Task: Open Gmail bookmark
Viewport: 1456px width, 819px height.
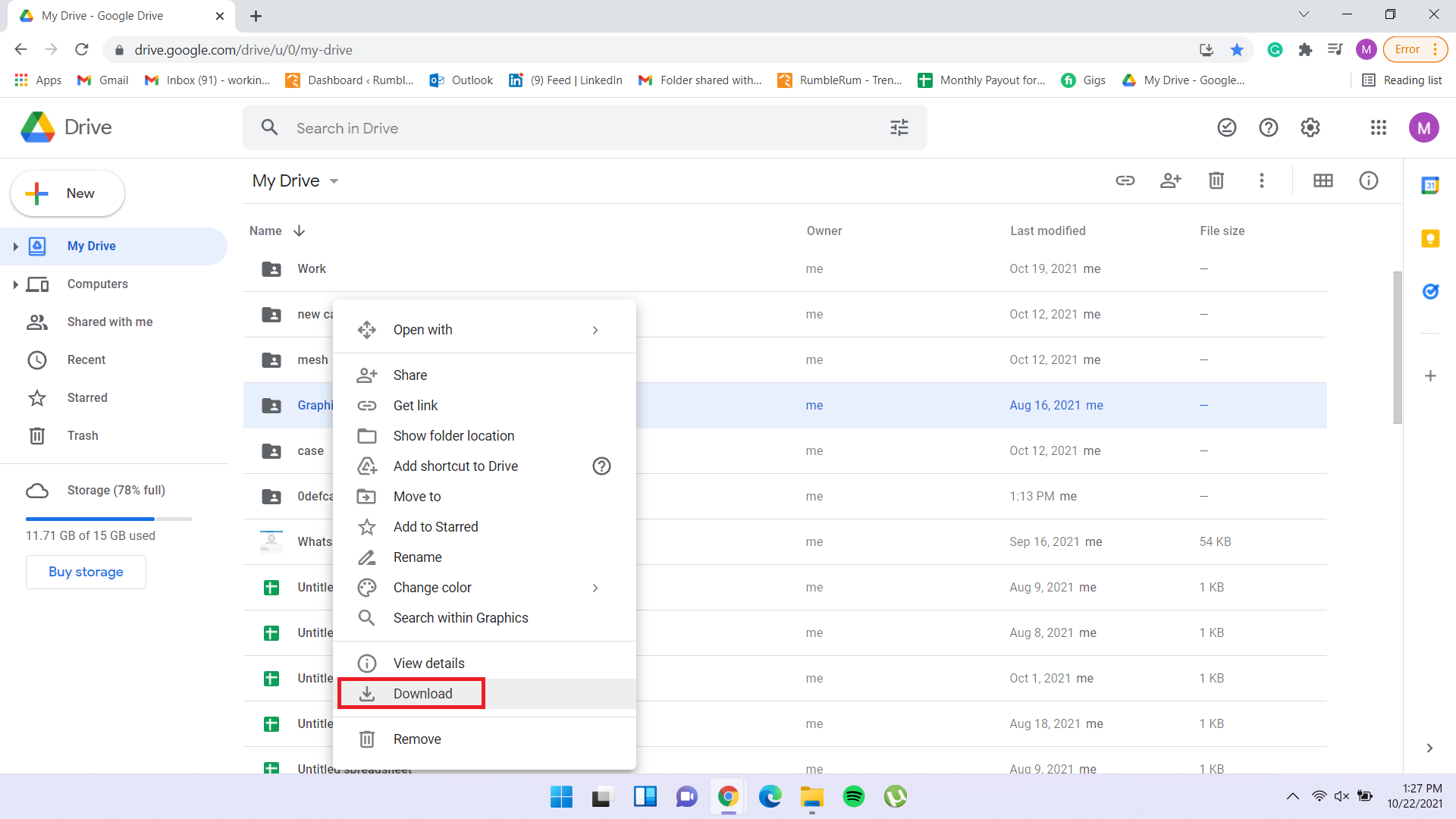Action: (103, 80)
